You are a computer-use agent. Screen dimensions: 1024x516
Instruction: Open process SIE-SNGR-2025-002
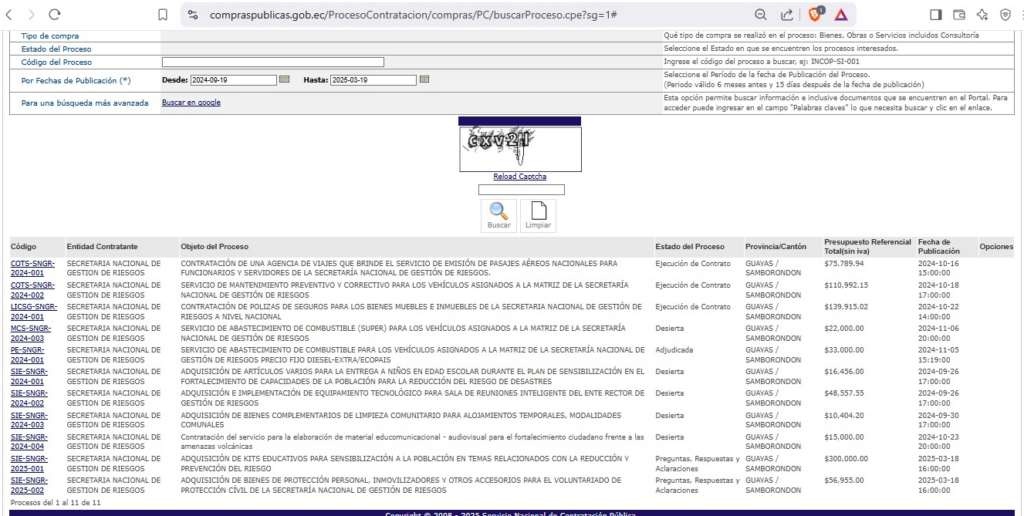point(29,485)
